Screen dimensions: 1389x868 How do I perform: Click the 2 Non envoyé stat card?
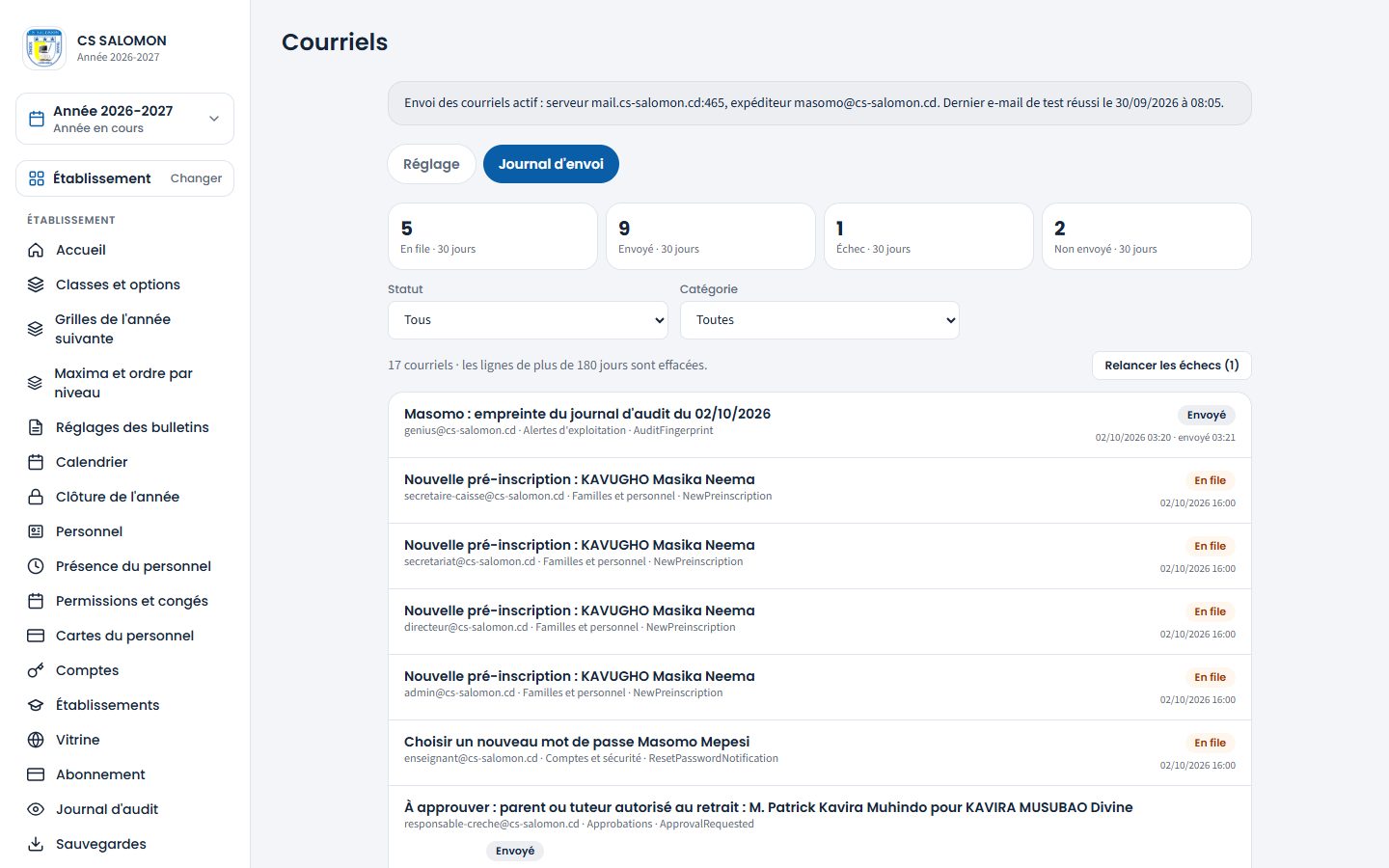[x=1147, y=236]
